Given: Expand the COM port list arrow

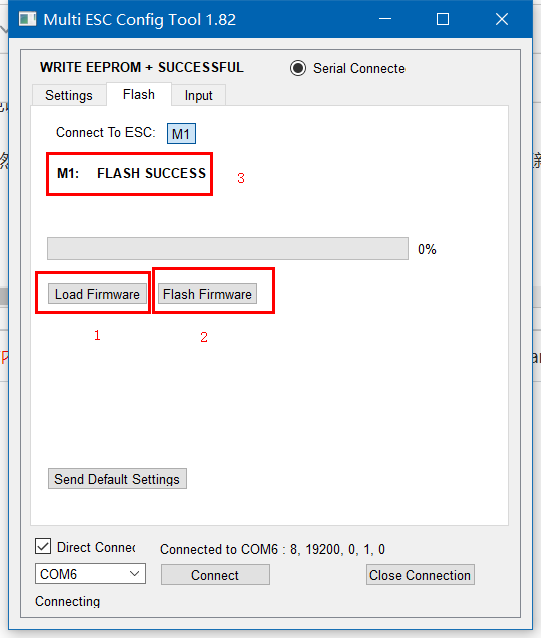Looking at the screenshot, I should [135, 574].
